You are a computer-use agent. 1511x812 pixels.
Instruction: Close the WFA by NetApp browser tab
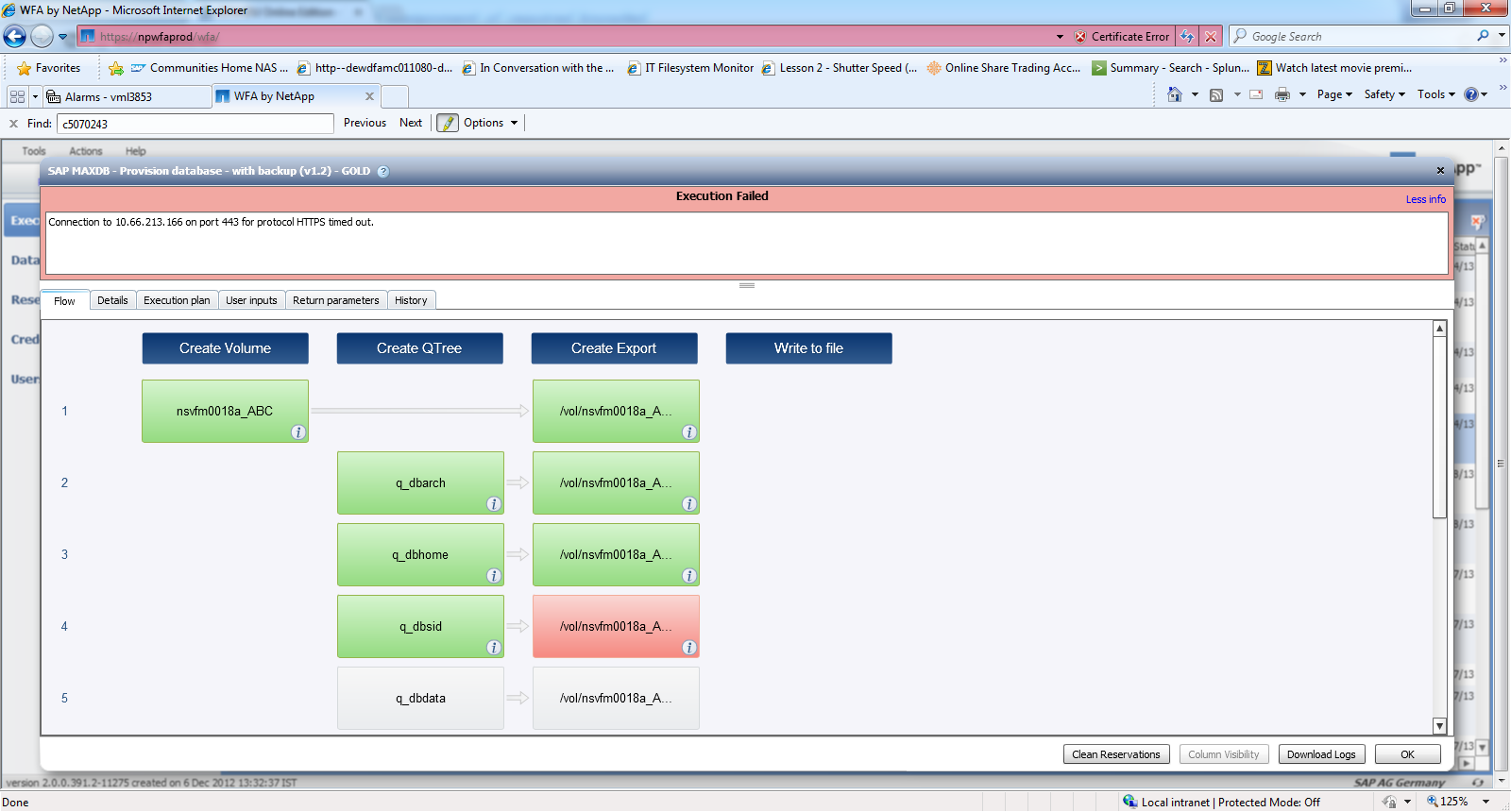pyautogui.click(x=369, y=96)
